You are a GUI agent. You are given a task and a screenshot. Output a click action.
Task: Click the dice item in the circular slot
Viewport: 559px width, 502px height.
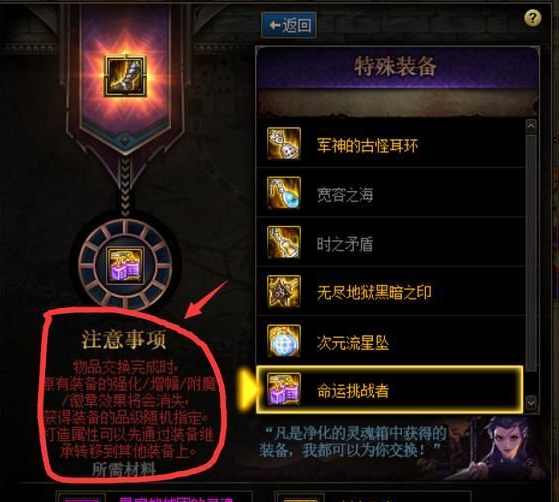(x=125, y=265)
